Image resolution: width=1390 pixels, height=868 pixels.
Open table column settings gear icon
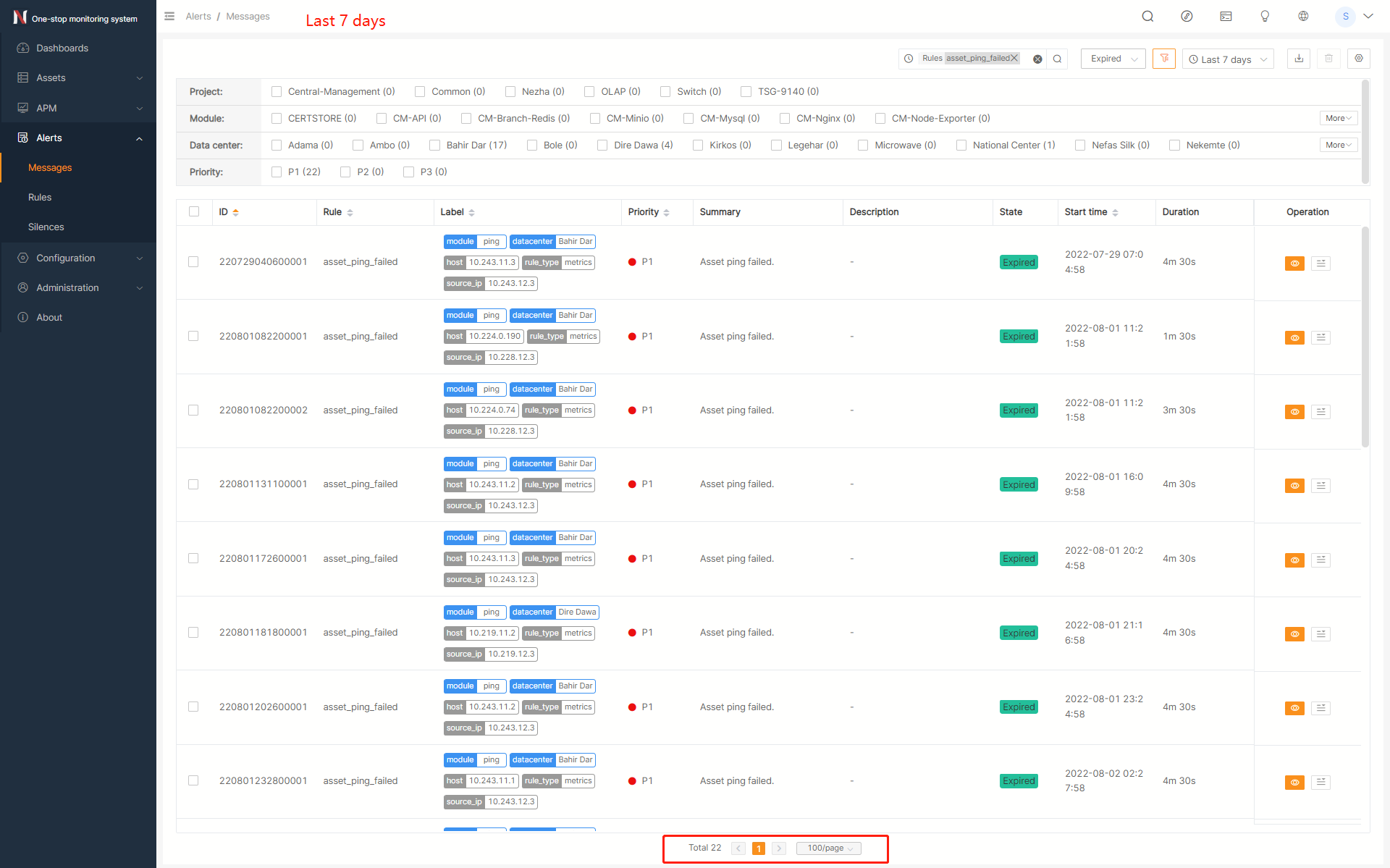(1358, 59)
